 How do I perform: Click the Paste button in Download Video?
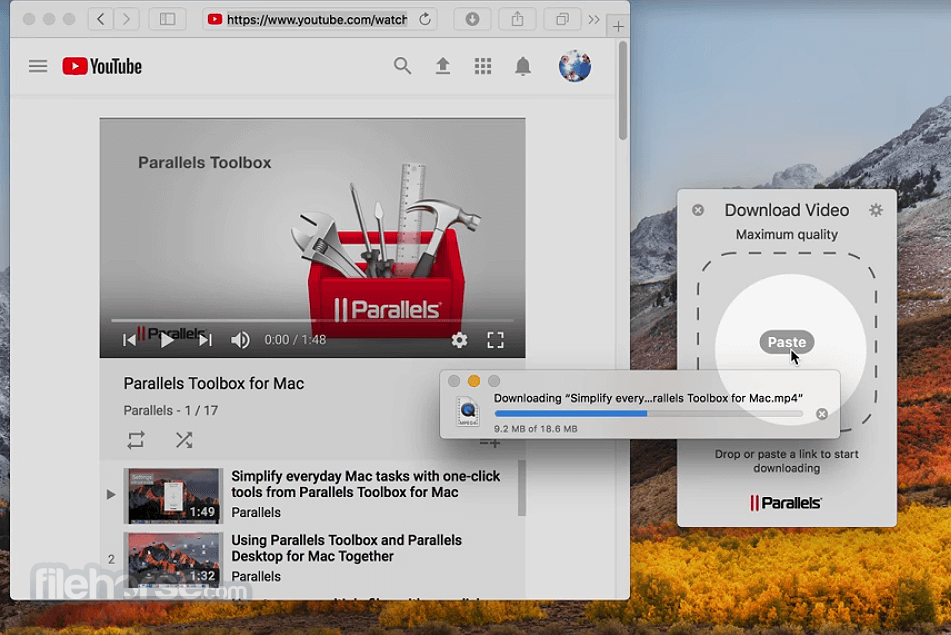click(x=787, y=342)
